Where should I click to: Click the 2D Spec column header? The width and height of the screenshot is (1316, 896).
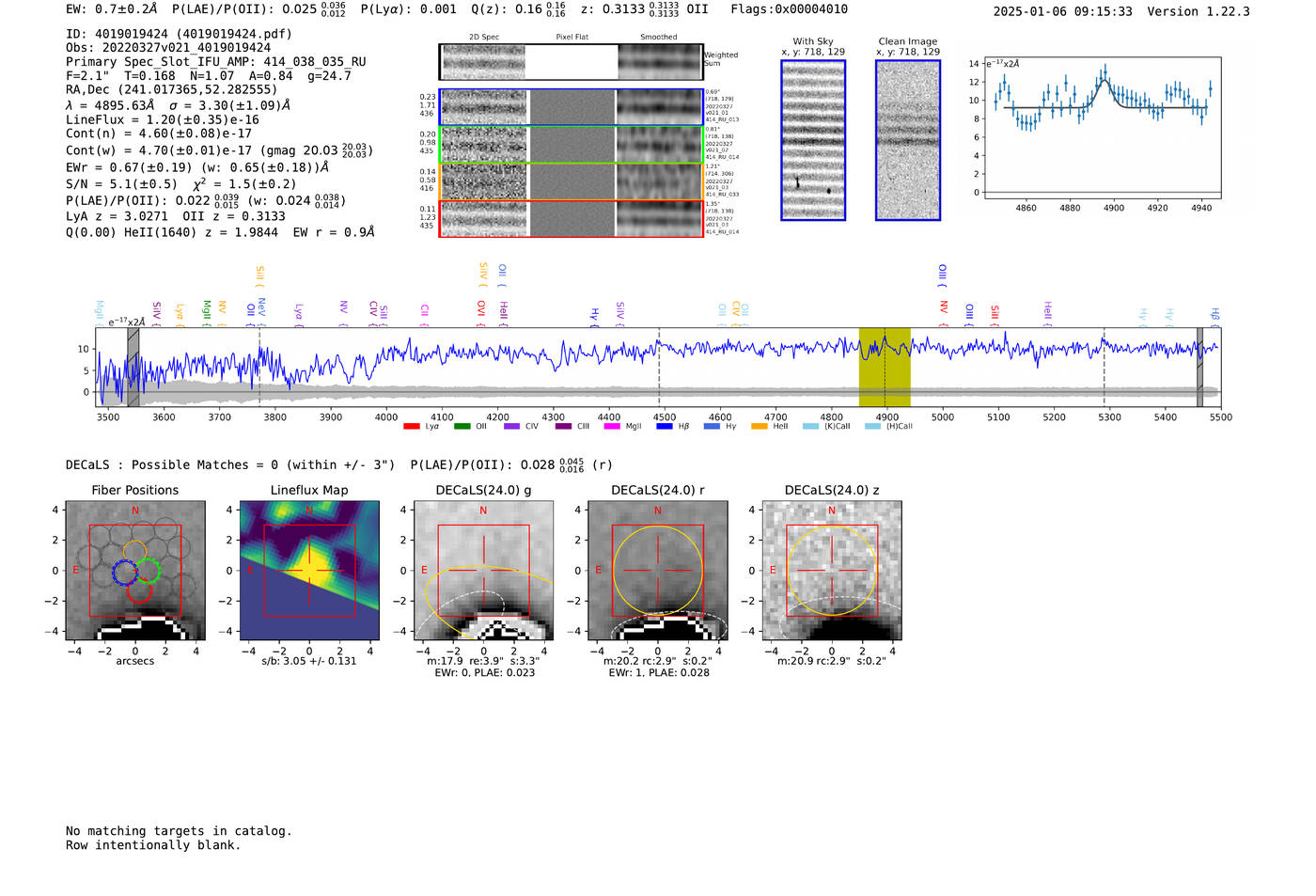pos(484,38)
